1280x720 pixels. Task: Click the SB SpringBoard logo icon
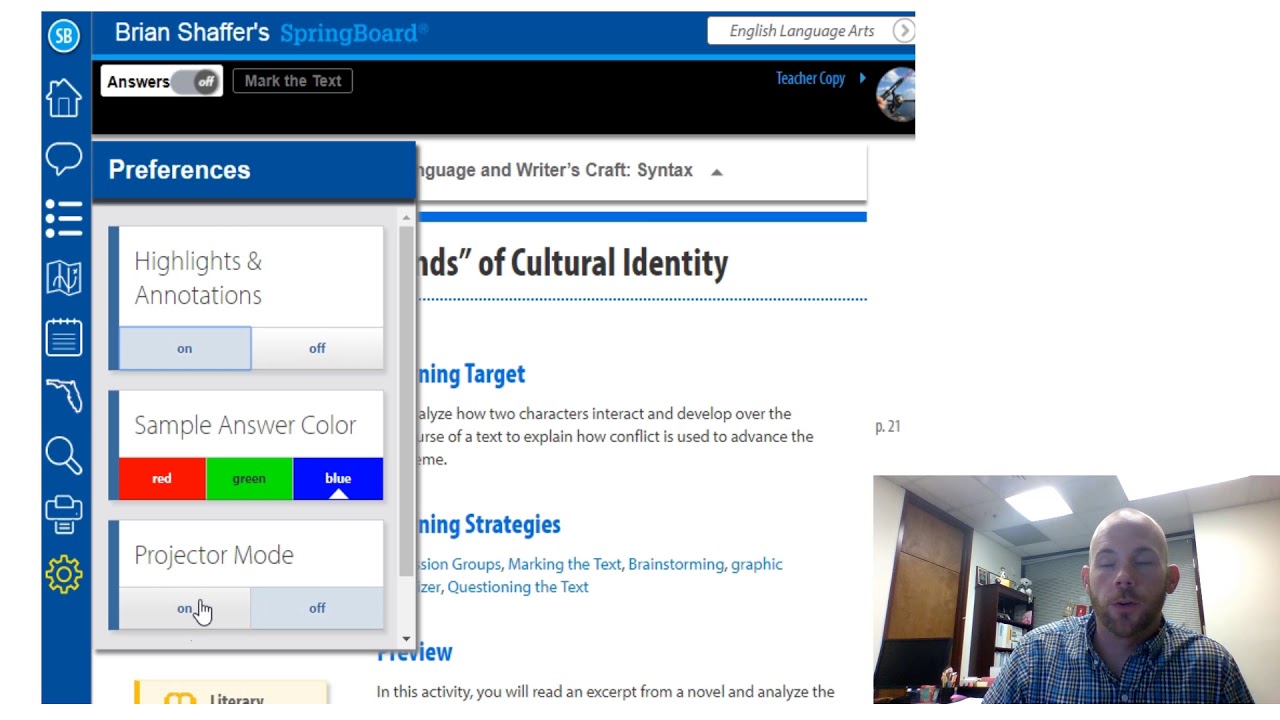click(64, 36)
